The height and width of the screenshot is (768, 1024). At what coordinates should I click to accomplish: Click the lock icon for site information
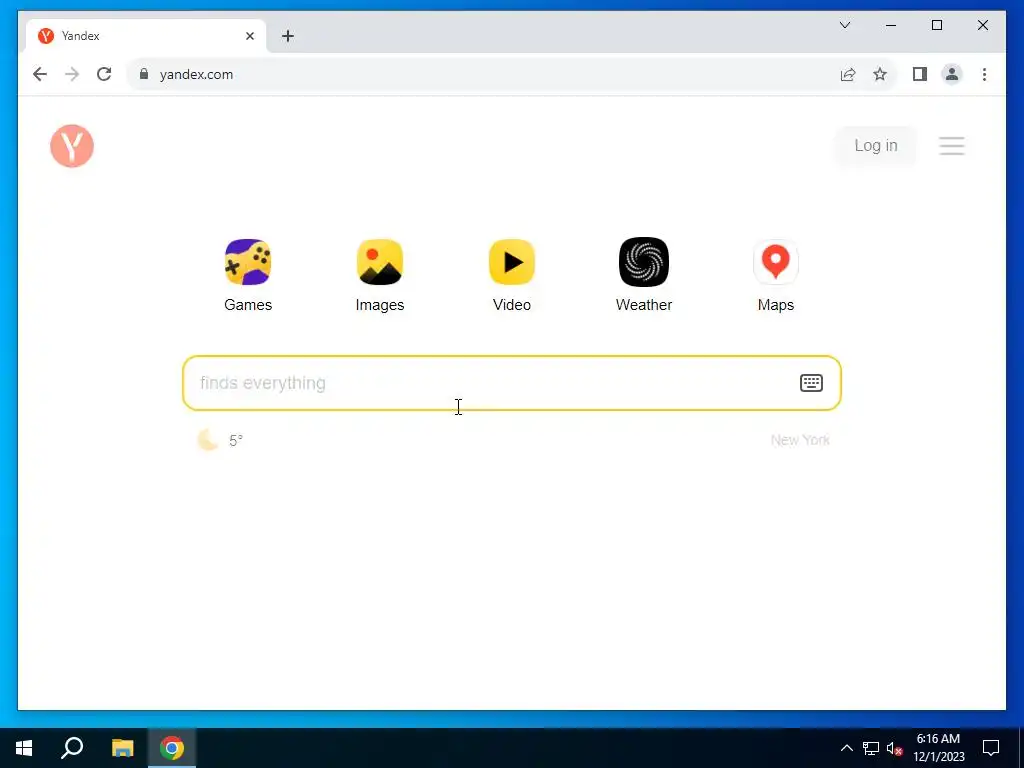pos(144,74)
